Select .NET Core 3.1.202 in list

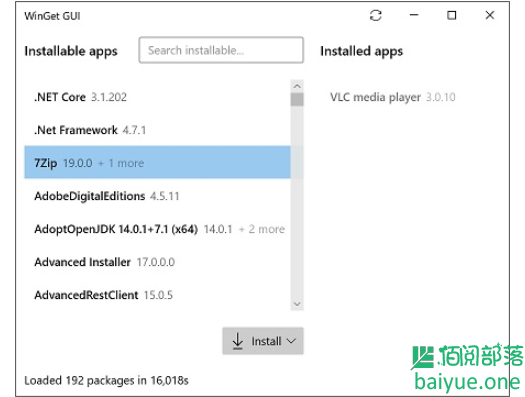coord(157,97)
